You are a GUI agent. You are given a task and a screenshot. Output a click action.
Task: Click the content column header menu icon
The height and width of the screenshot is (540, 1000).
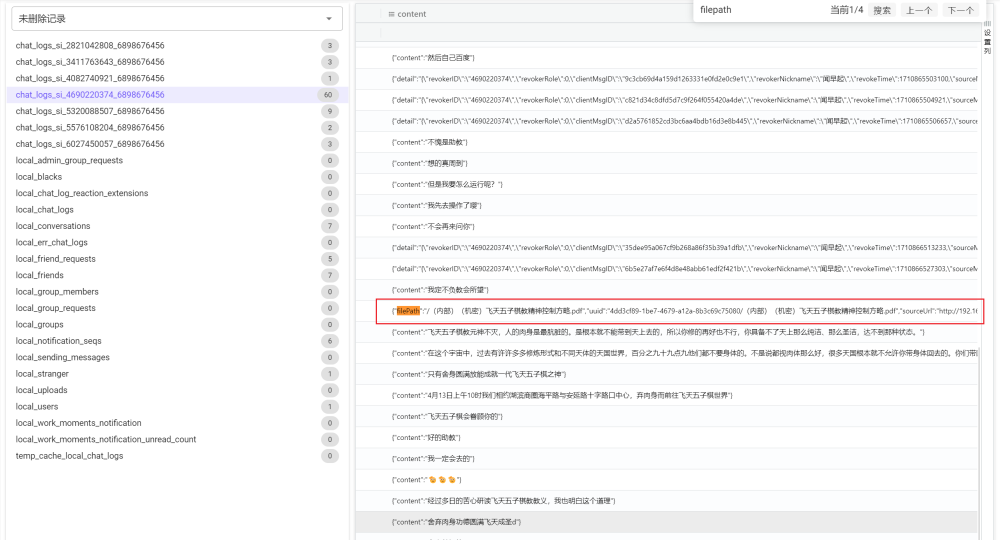(390, 14)
